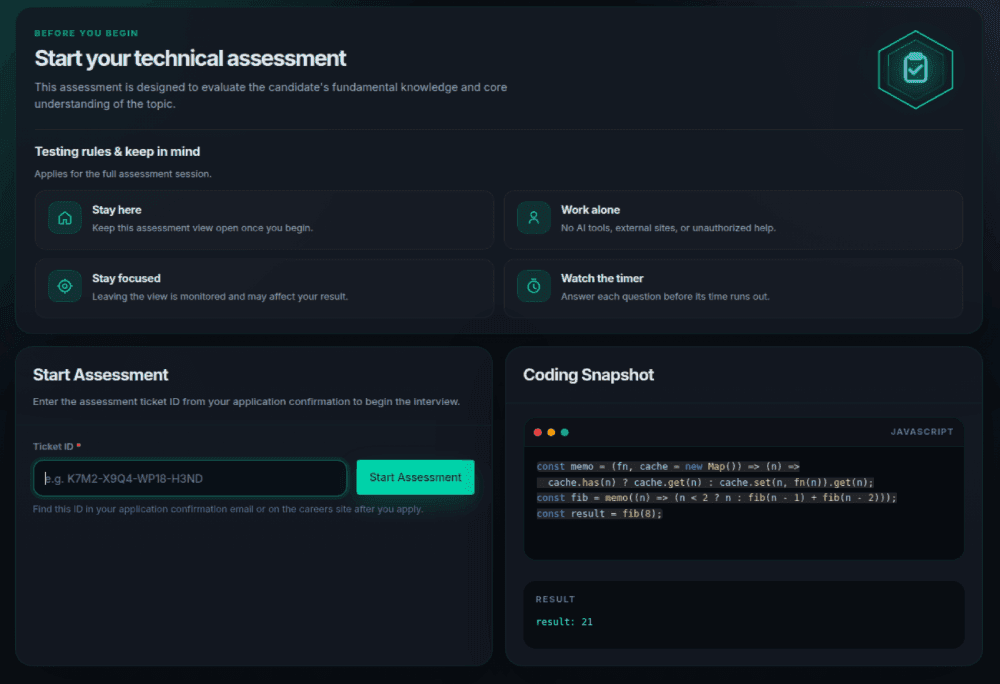Click the 'Ticket ID' field label
Screen dimensions: 1000x684
coord(53,446)
